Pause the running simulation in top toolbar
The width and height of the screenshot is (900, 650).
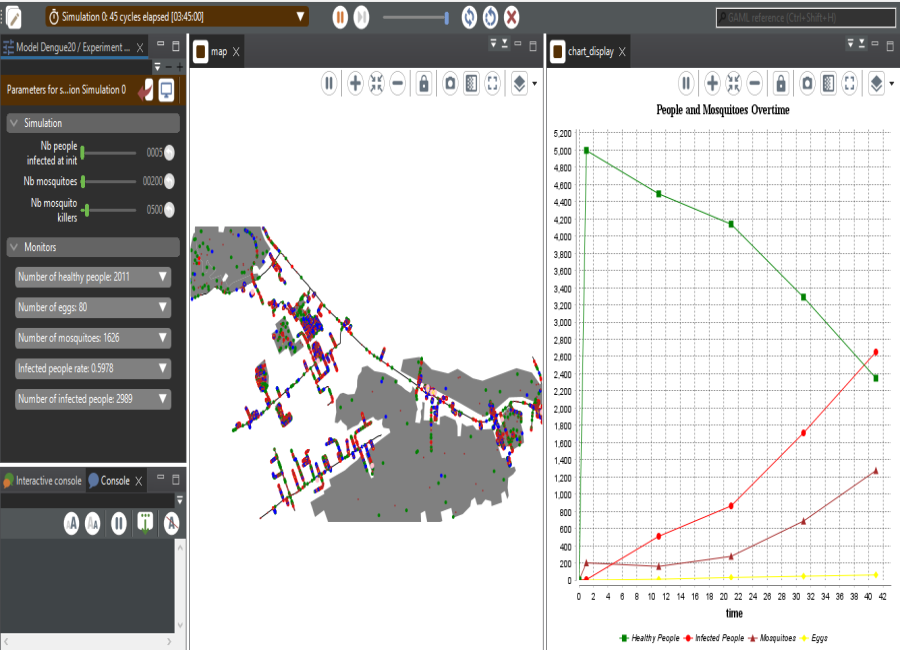pos(339,17)
